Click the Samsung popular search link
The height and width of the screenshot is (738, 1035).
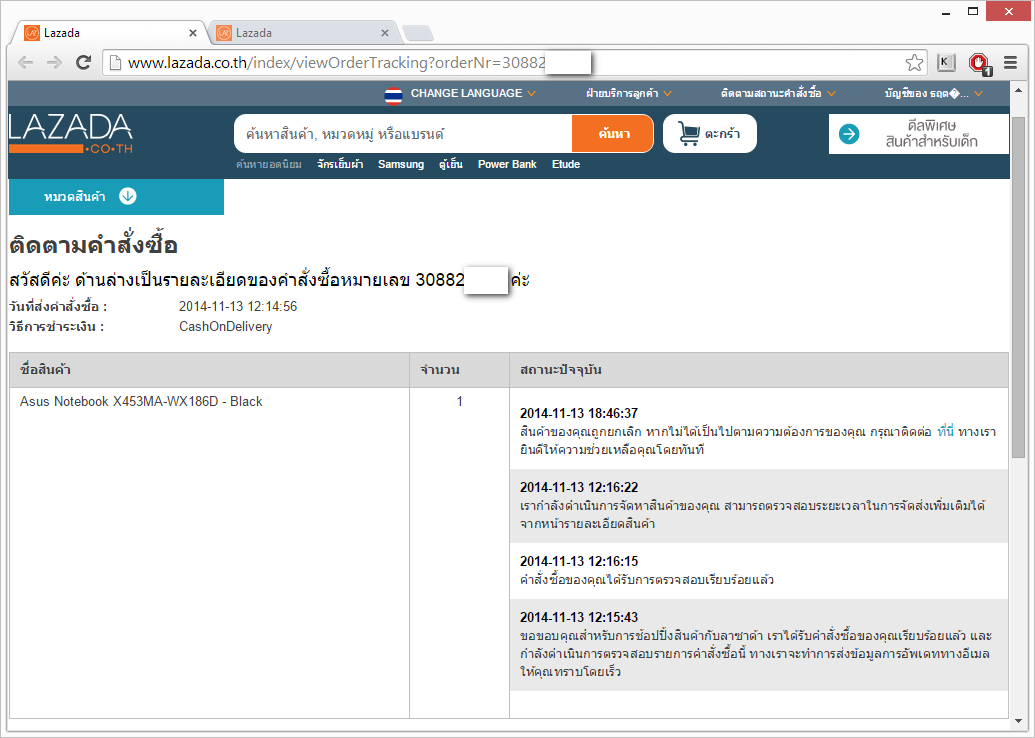click(401, 164)
